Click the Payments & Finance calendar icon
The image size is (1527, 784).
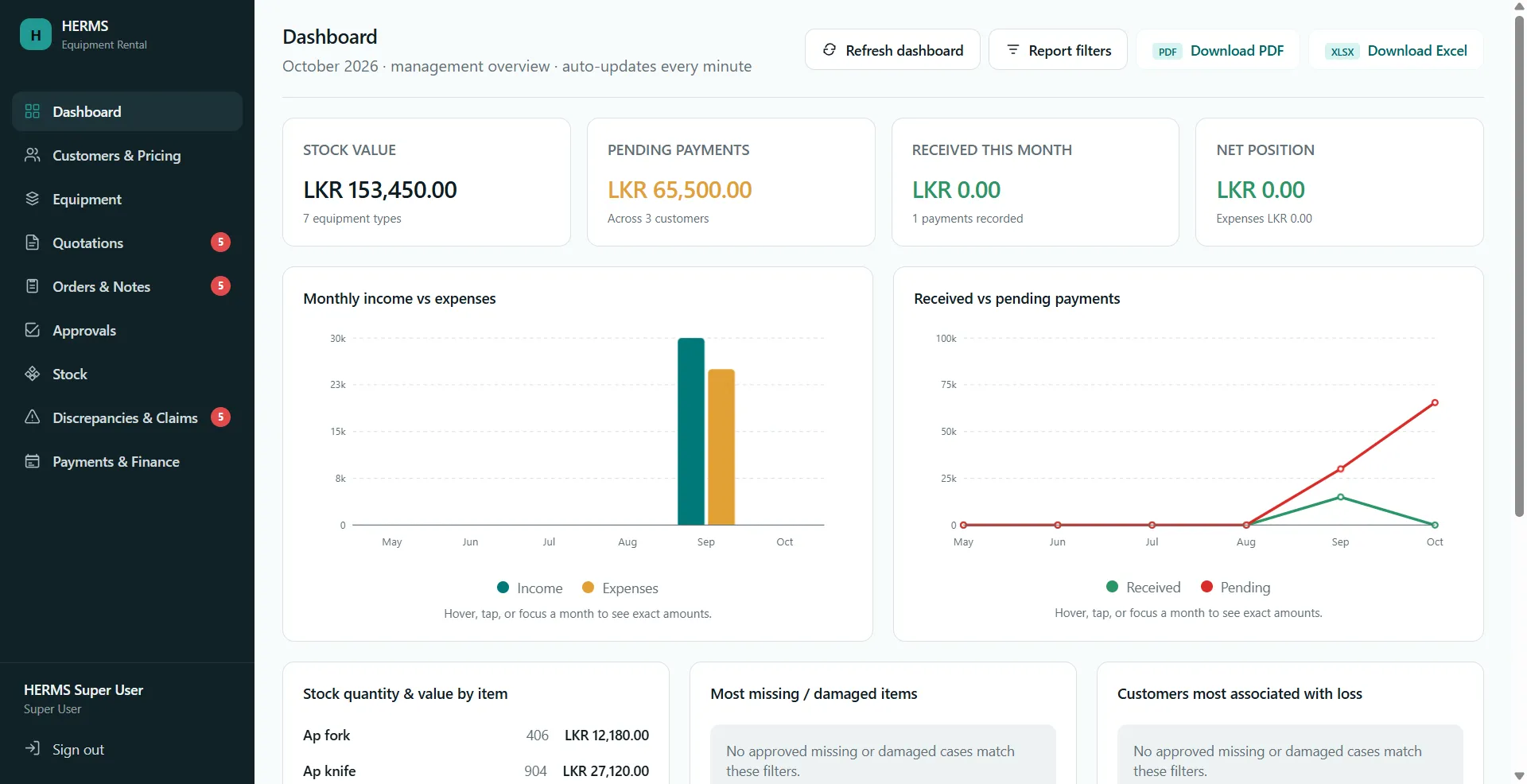(x=33, y=461)
